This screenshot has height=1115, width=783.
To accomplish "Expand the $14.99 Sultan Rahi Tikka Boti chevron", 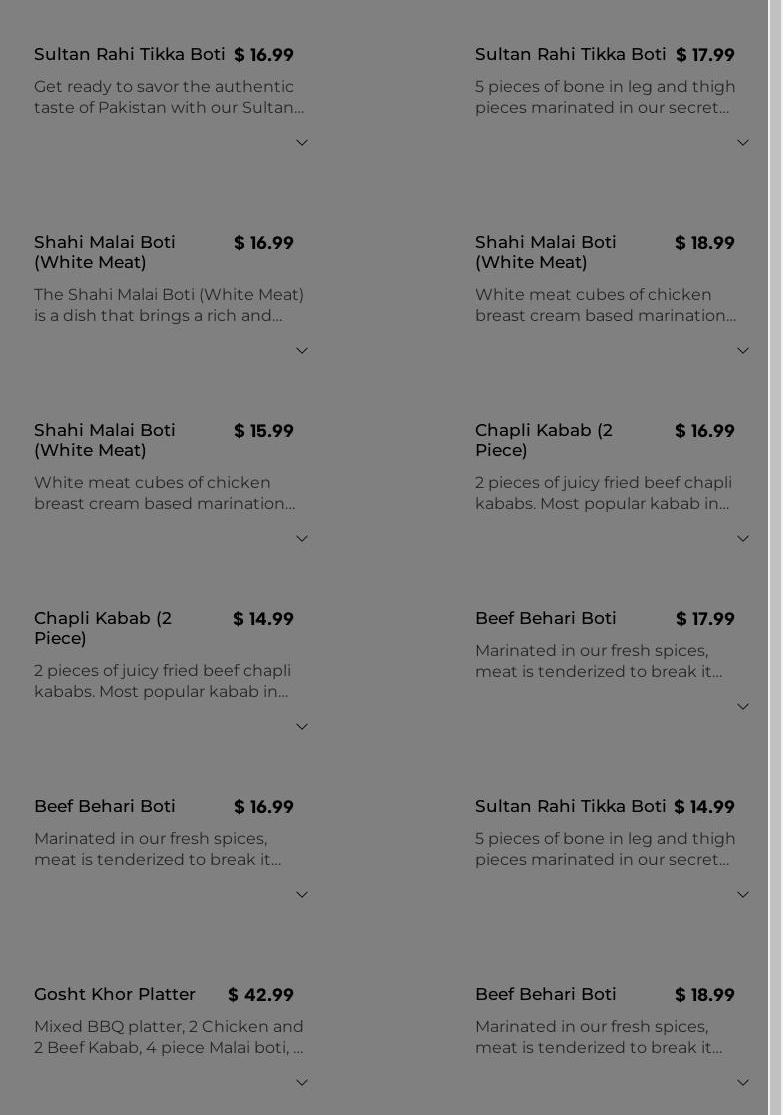I will (x=743, y=895).
